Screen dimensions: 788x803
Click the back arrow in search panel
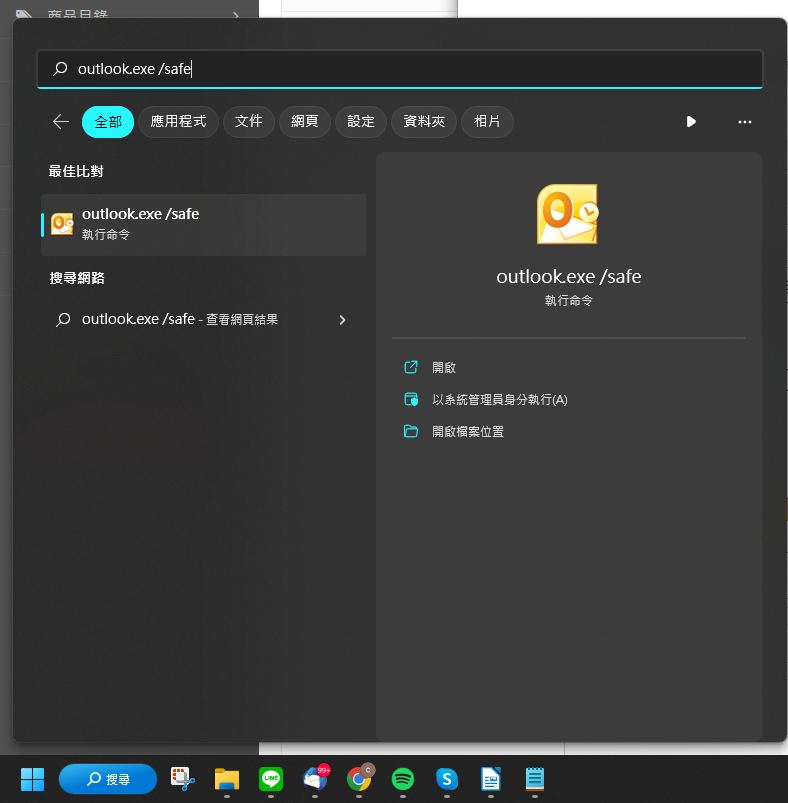click(61, 121)
